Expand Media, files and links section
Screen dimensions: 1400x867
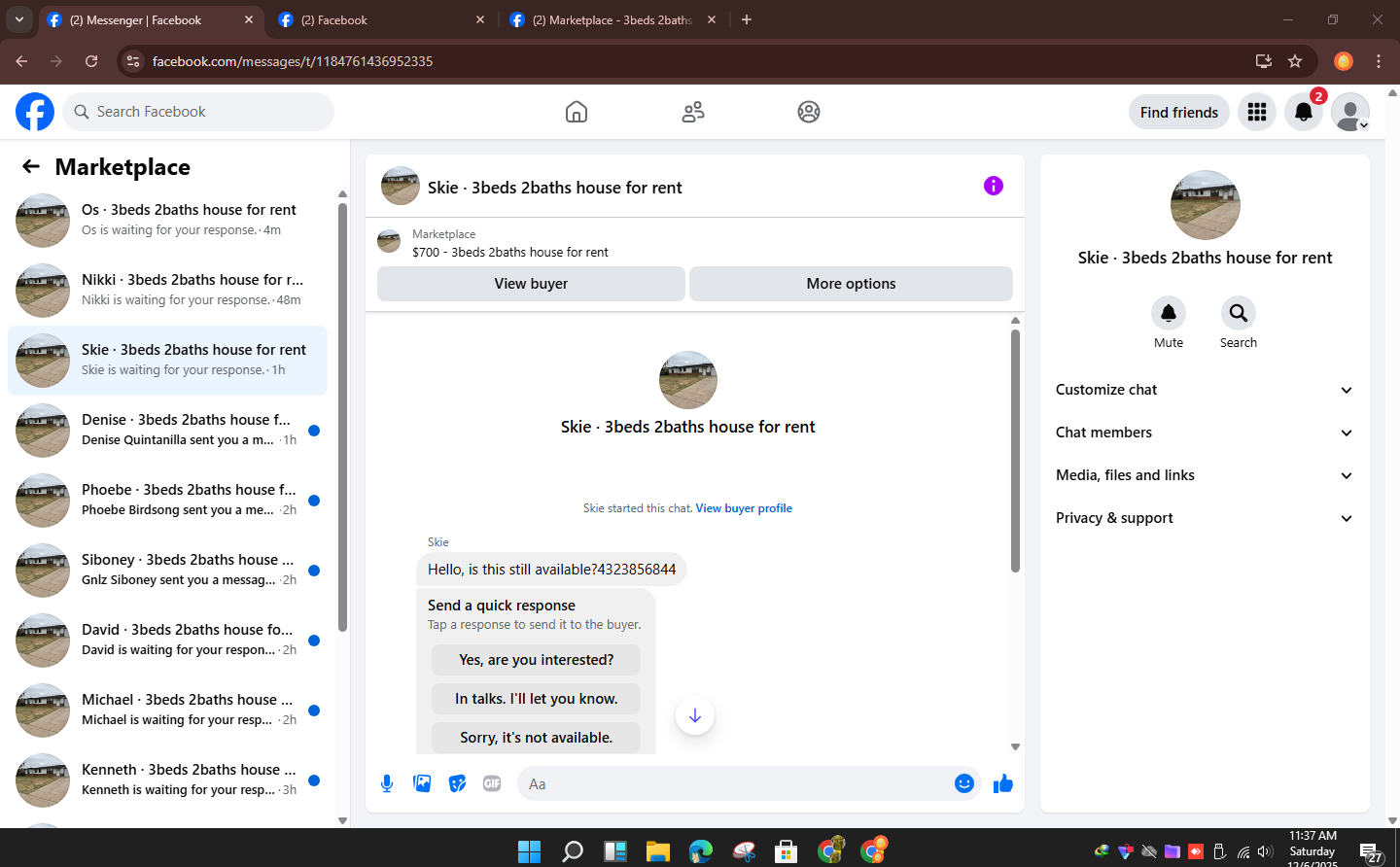pyautogui.click(x=1206, y=475)
